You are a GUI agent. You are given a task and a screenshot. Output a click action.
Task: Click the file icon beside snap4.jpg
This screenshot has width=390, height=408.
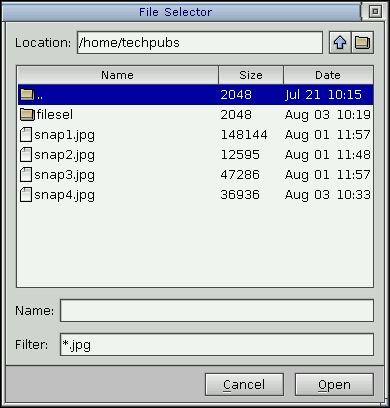pyautogui.click(x=26, y=195)
